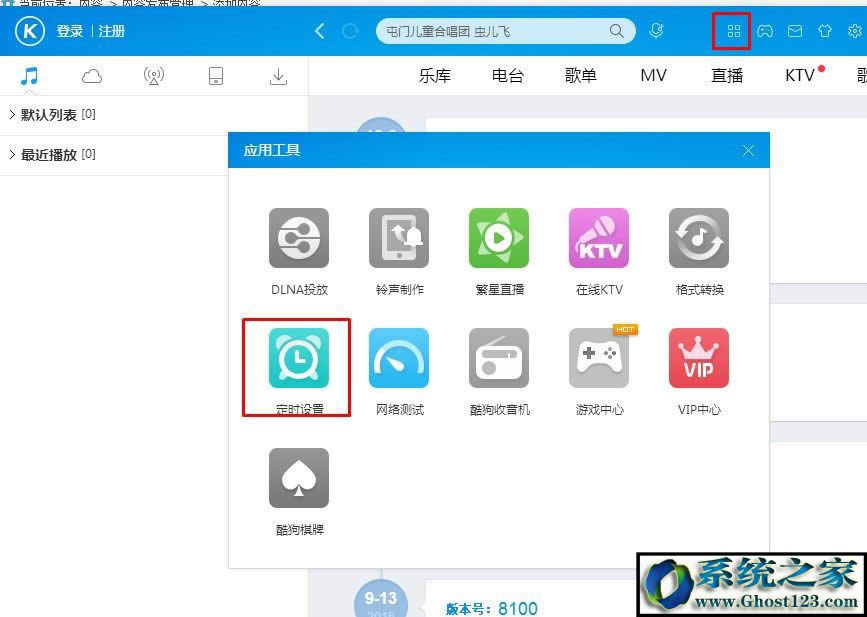Switch to local music note tab
The height and width of the screenshot is (617, 867).
point(29,76)
